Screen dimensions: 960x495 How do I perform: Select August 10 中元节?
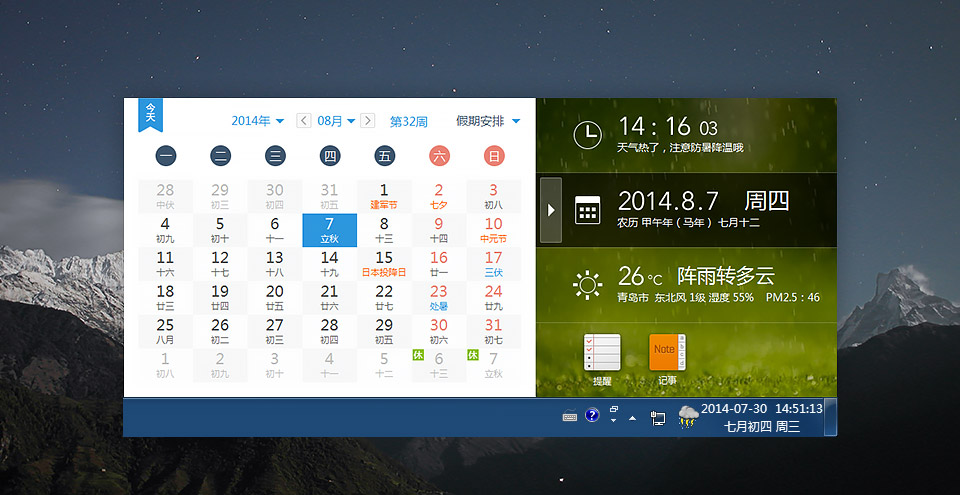(493, 230)
